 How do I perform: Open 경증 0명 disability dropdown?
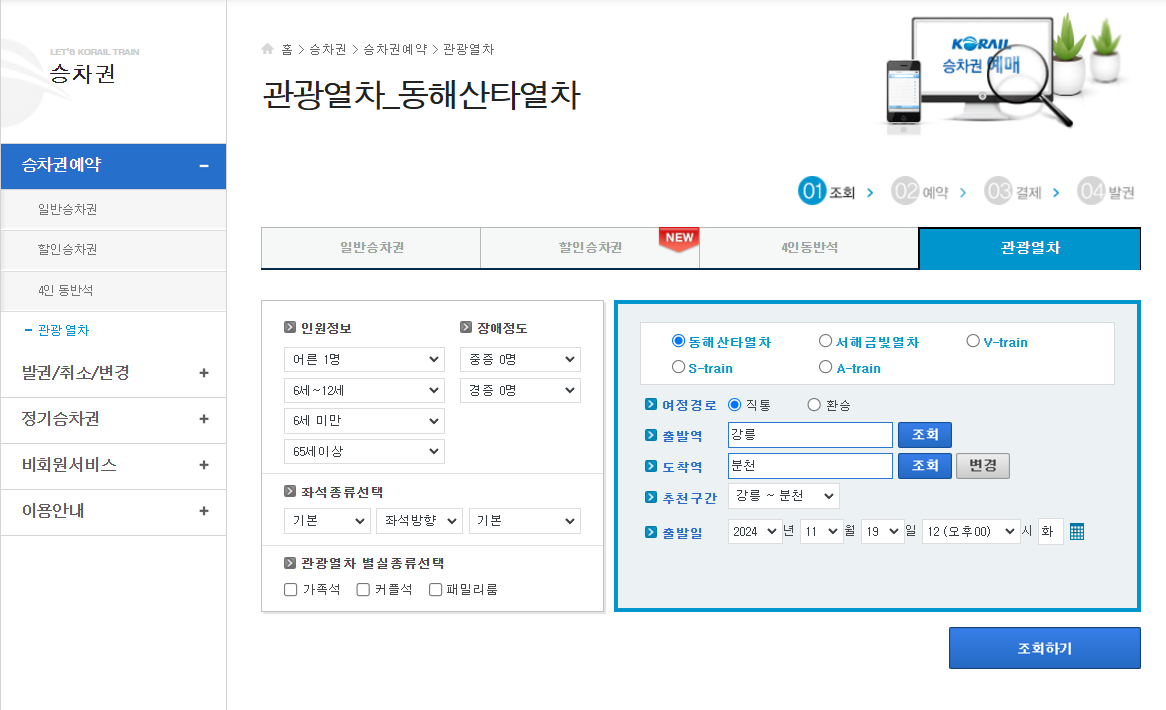point(521,390)
